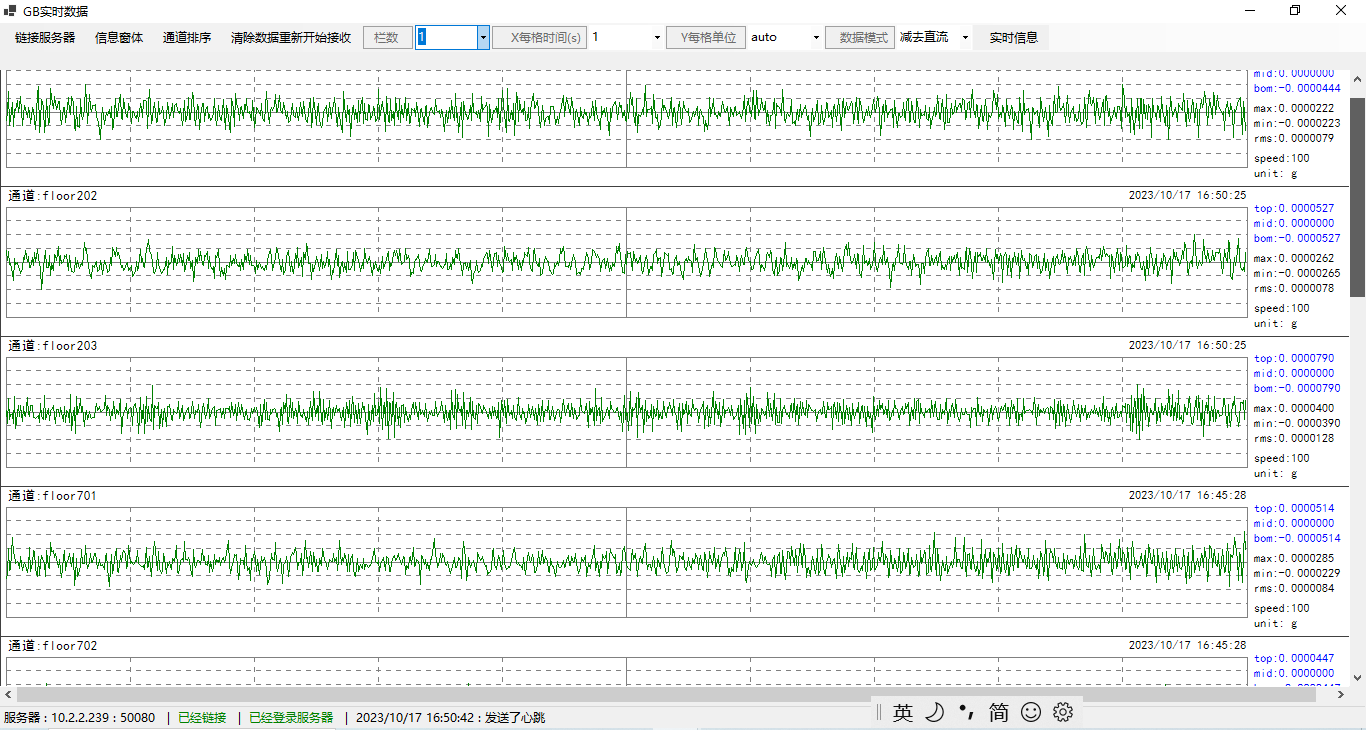Click channel label 通道:floor203
Screen dimensions: 1366x730
click(x=53, y=346)
